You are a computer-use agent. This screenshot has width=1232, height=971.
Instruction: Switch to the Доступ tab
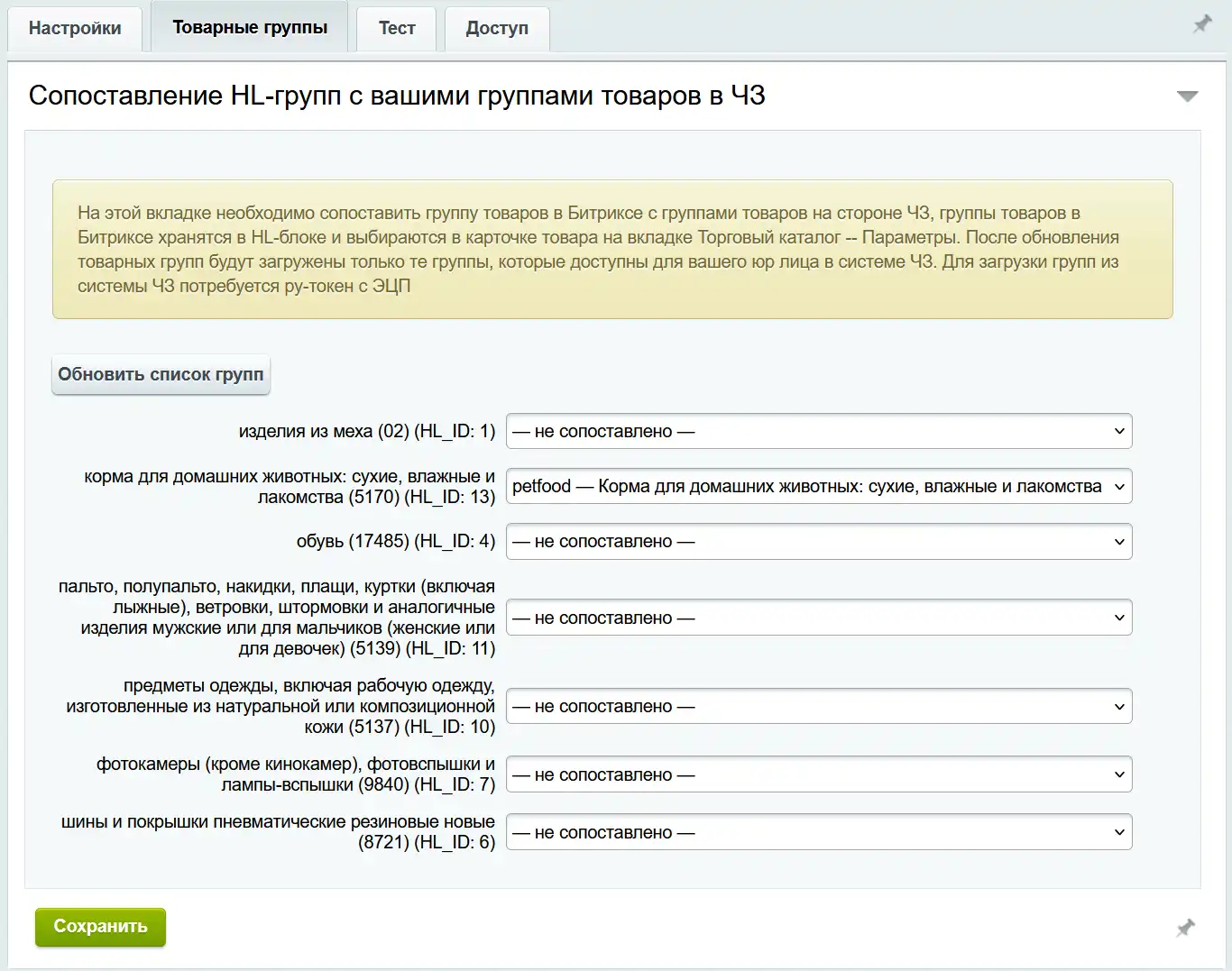tap(496, 28)
